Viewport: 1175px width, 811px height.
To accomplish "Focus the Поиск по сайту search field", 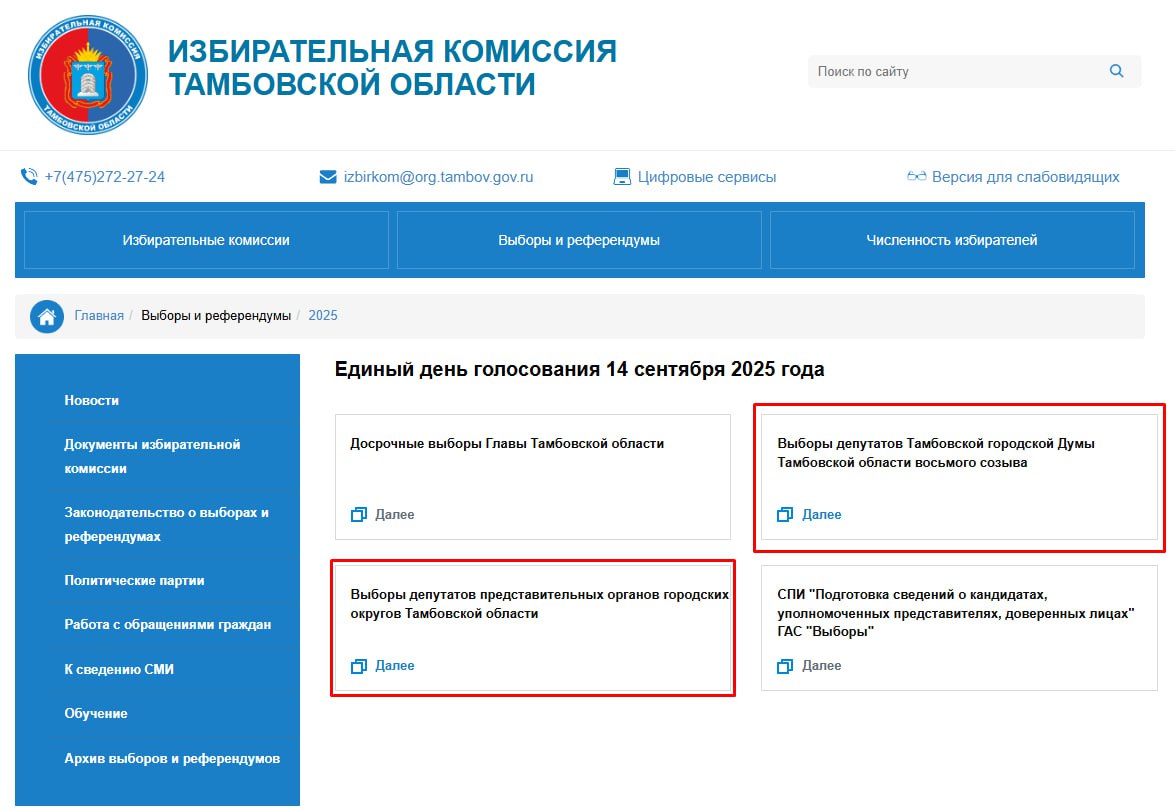I will (x=974, y=71).
